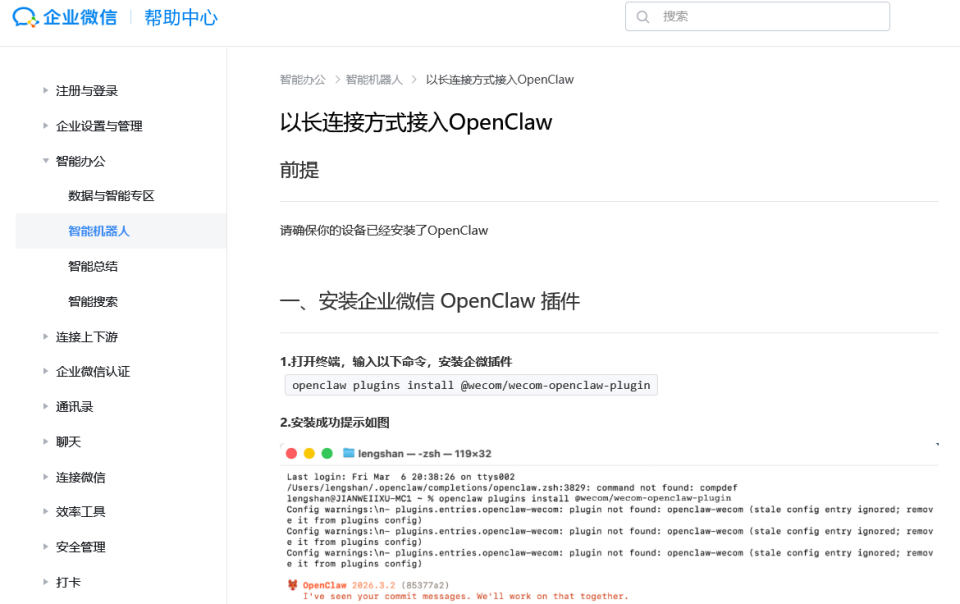Viewport: 960px width, 604px height.
Task: Open the 聊天 sidebar label
Action: click(x=68, y=442)
